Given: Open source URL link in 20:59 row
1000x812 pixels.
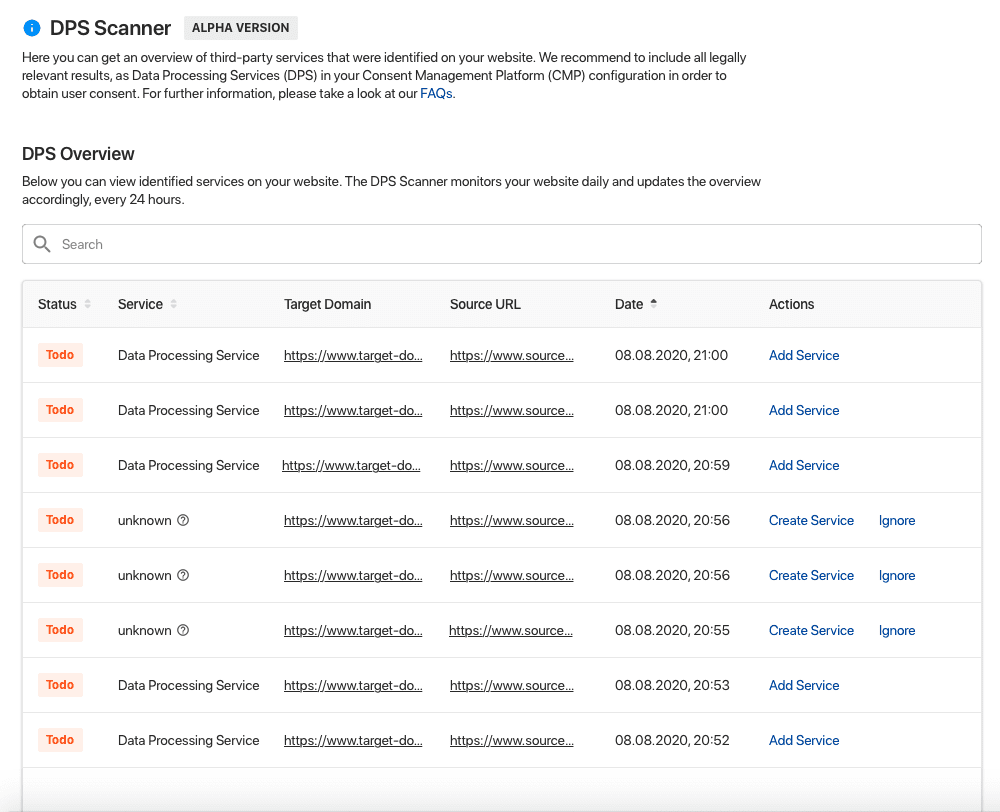Looking at the screenshot, I should [511, 465].
